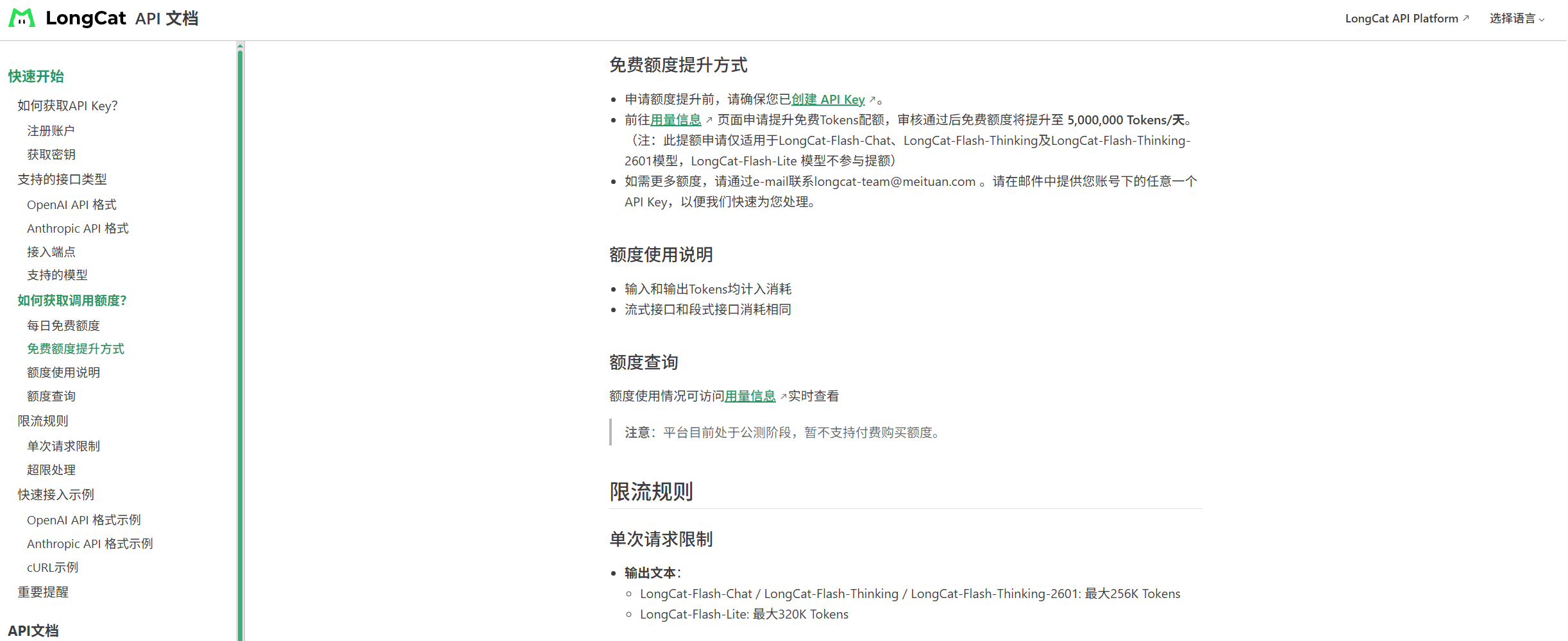The image size is (1568, 641).
Task: Select 如何获取API Key? in the sidebar
Action: pyautogui.click(x=68, y=105)
